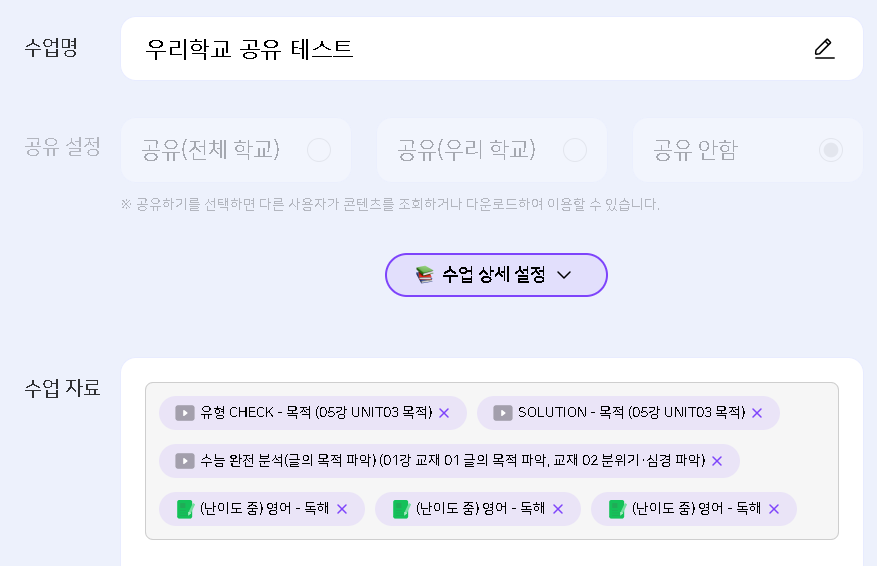
Task: Choose the 공유(우리 학교) sharing option
Action: click(575, 151)
